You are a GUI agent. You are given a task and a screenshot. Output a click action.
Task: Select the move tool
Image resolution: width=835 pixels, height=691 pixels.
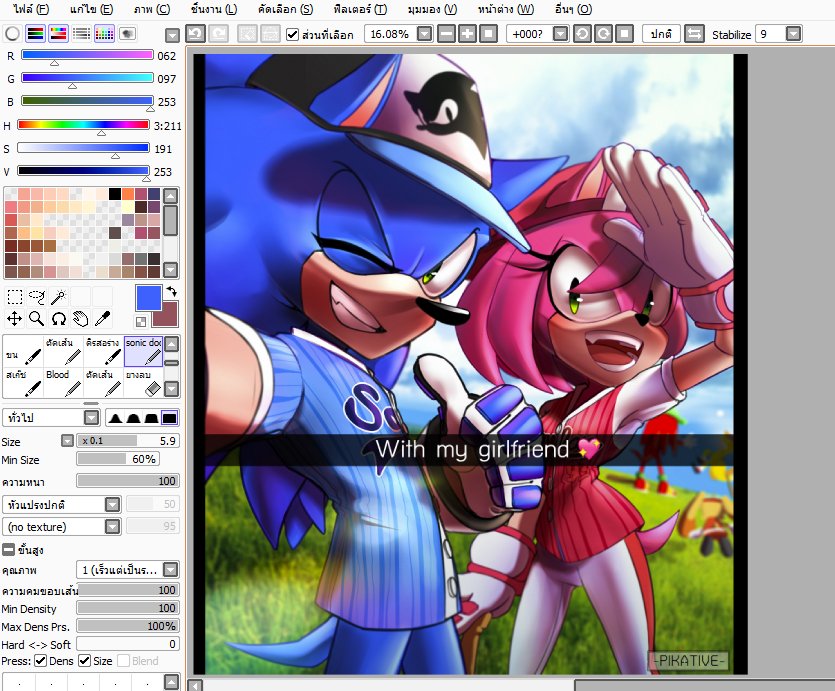(x=14, y=319)
